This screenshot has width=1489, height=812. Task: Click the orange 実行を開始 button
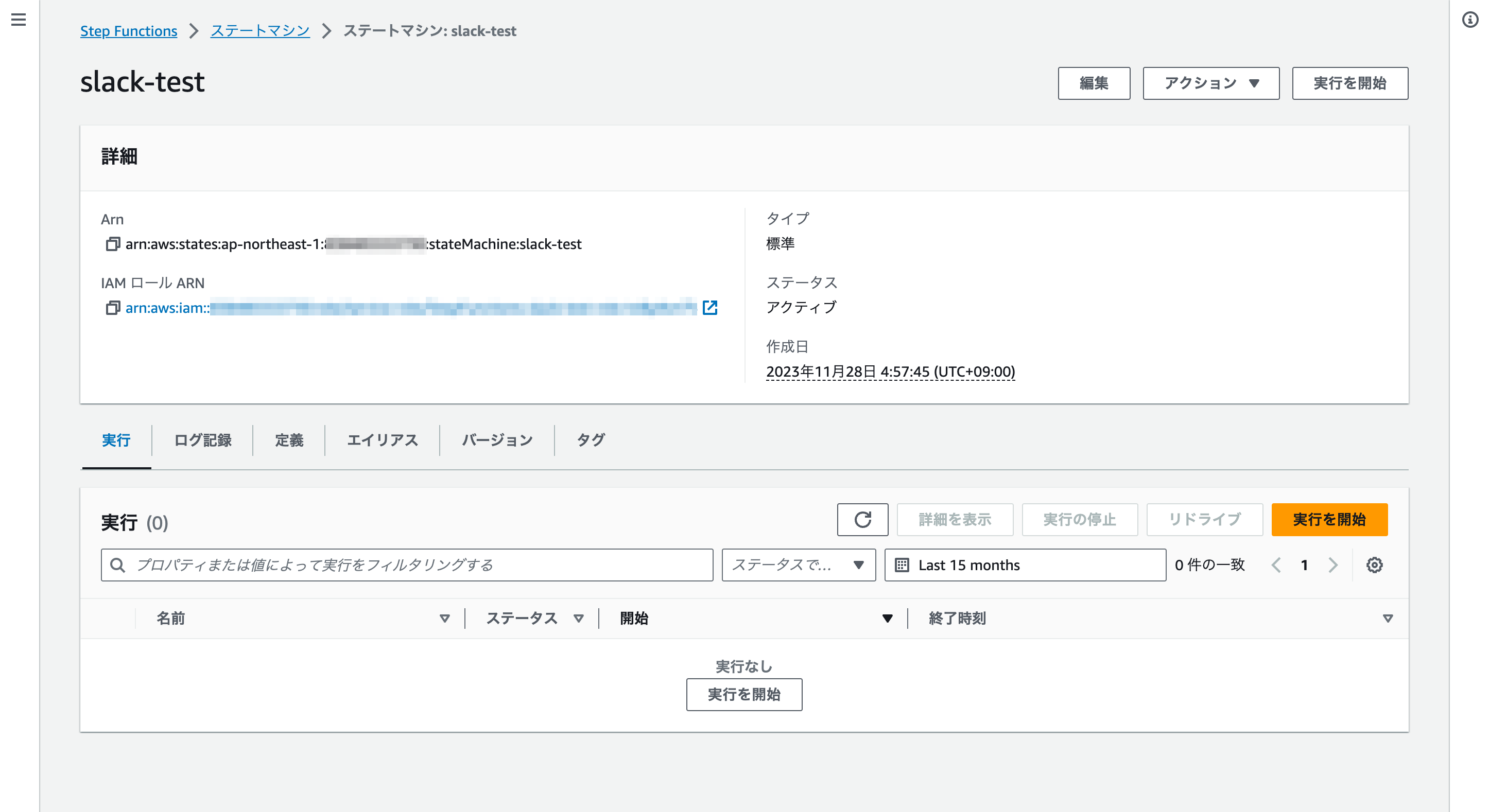click(1329, 519)
